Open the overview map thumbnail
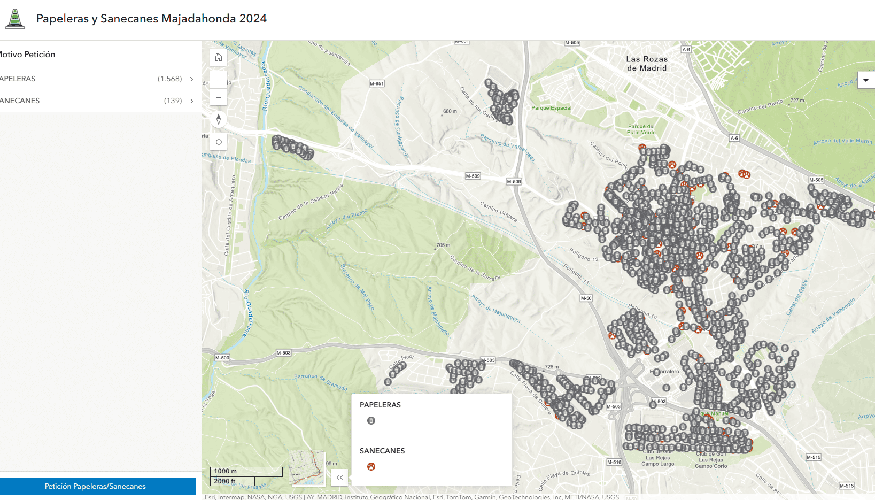Viewport: 875px width, 500px height. pos(307,468)
